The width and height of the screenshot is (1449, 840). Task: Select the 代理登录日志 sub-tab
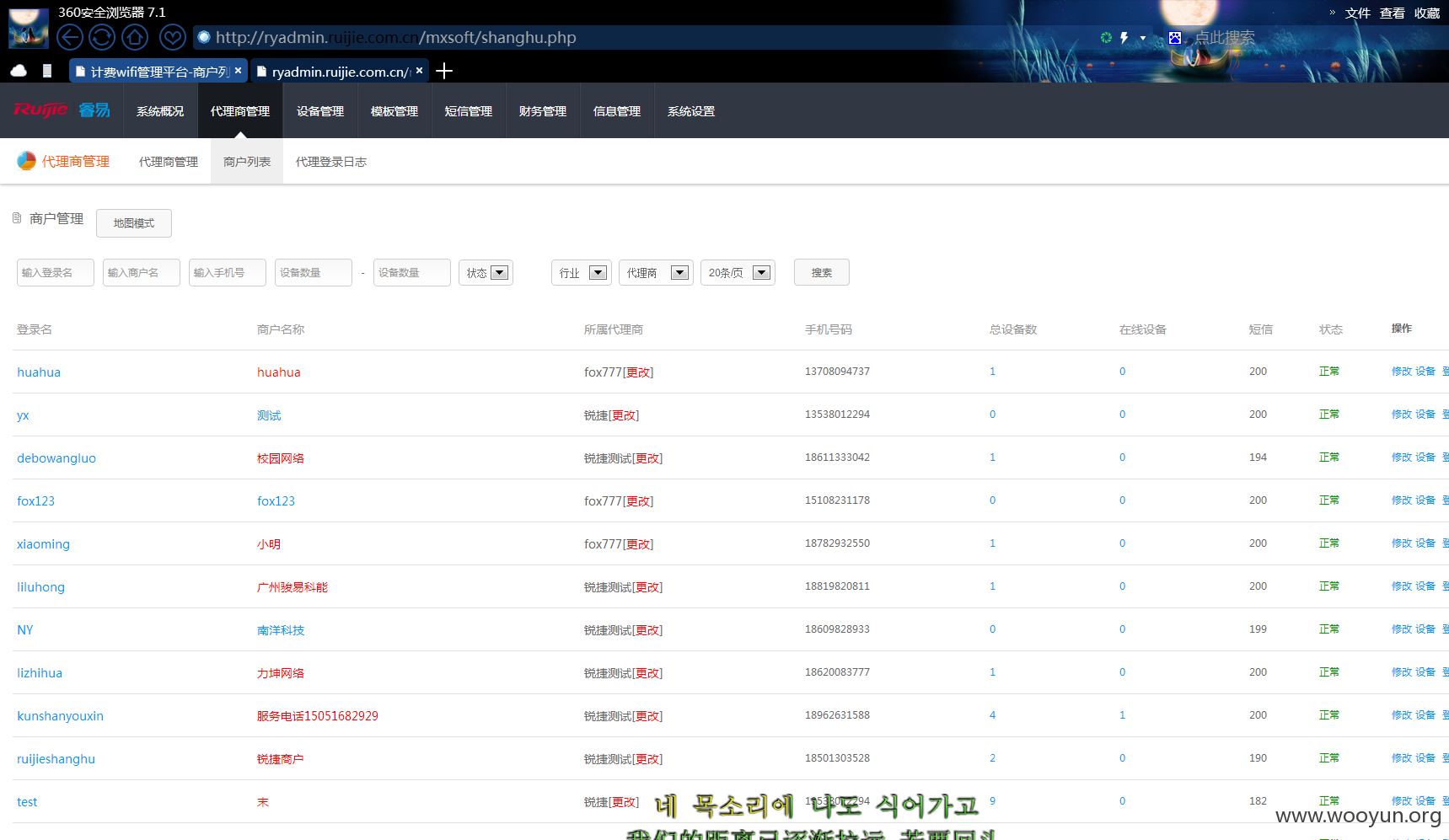tap(331, 162)
